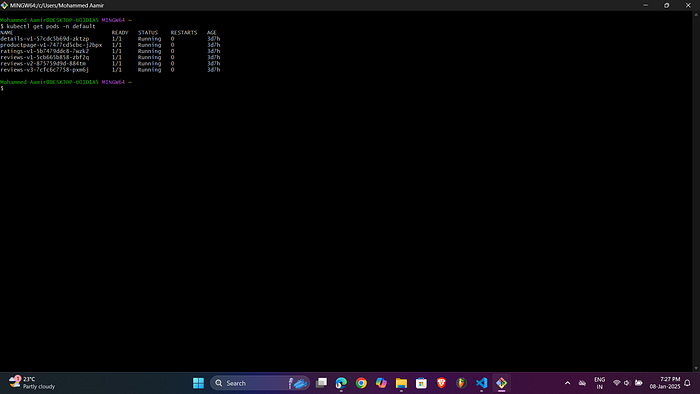The image size is (700, 394).
Task: Click the 1/1 ready value for details-v1
Action: [x=117, y=39]
